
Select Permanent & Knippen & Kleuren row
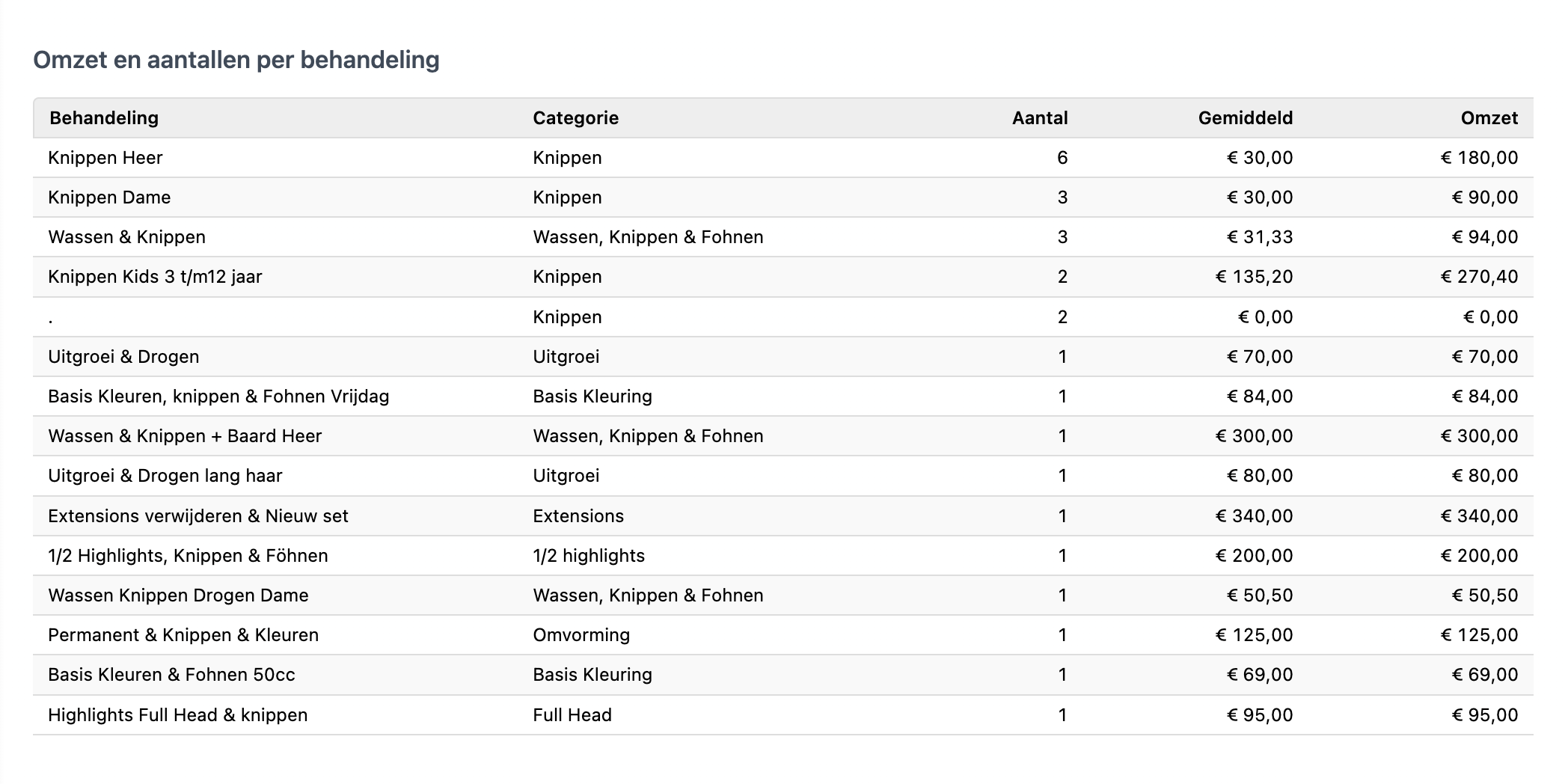[x=183, y=635]
